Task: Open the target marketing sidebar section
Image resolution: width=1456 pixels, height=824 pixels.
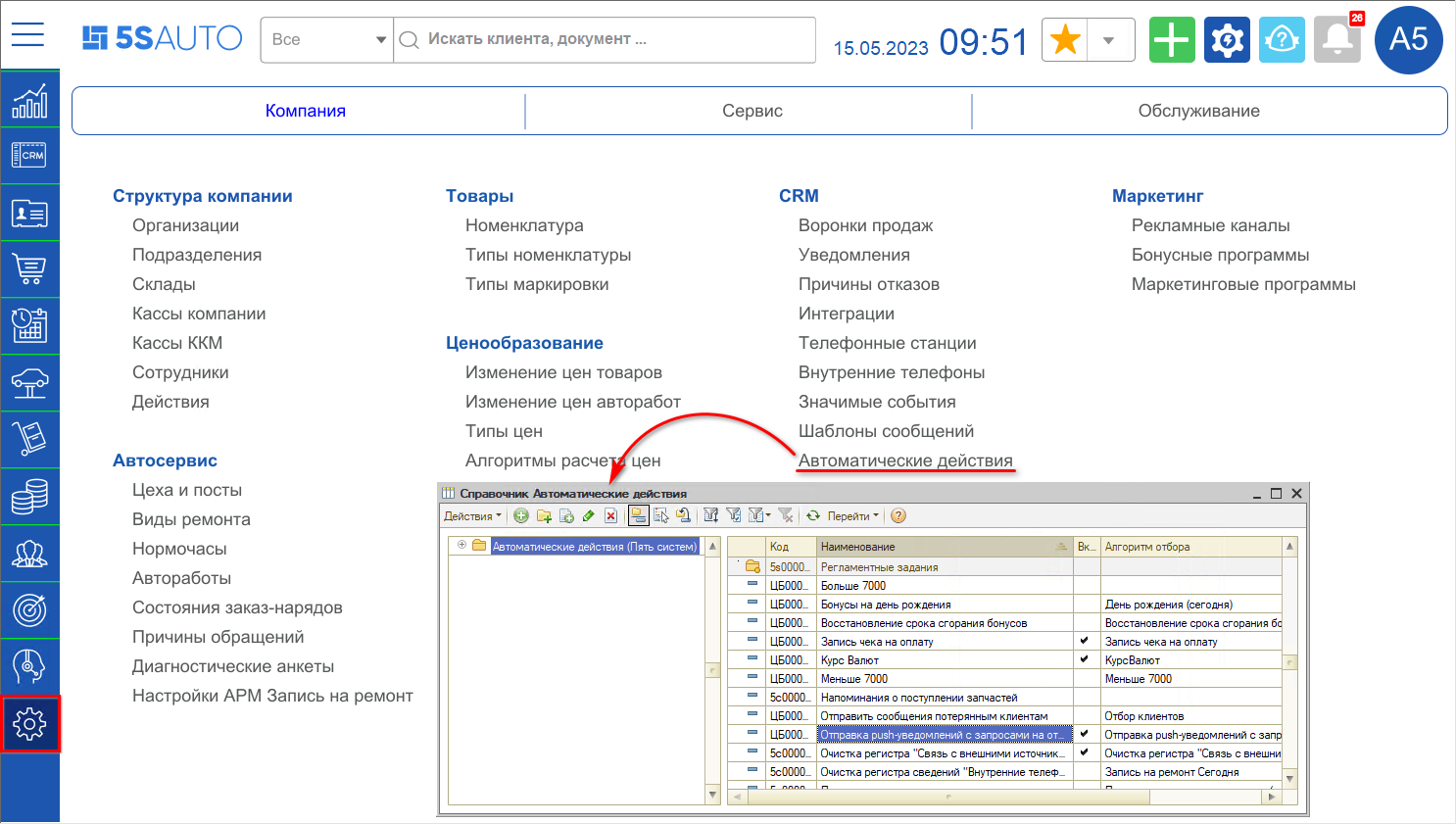Action: point(29,610)
